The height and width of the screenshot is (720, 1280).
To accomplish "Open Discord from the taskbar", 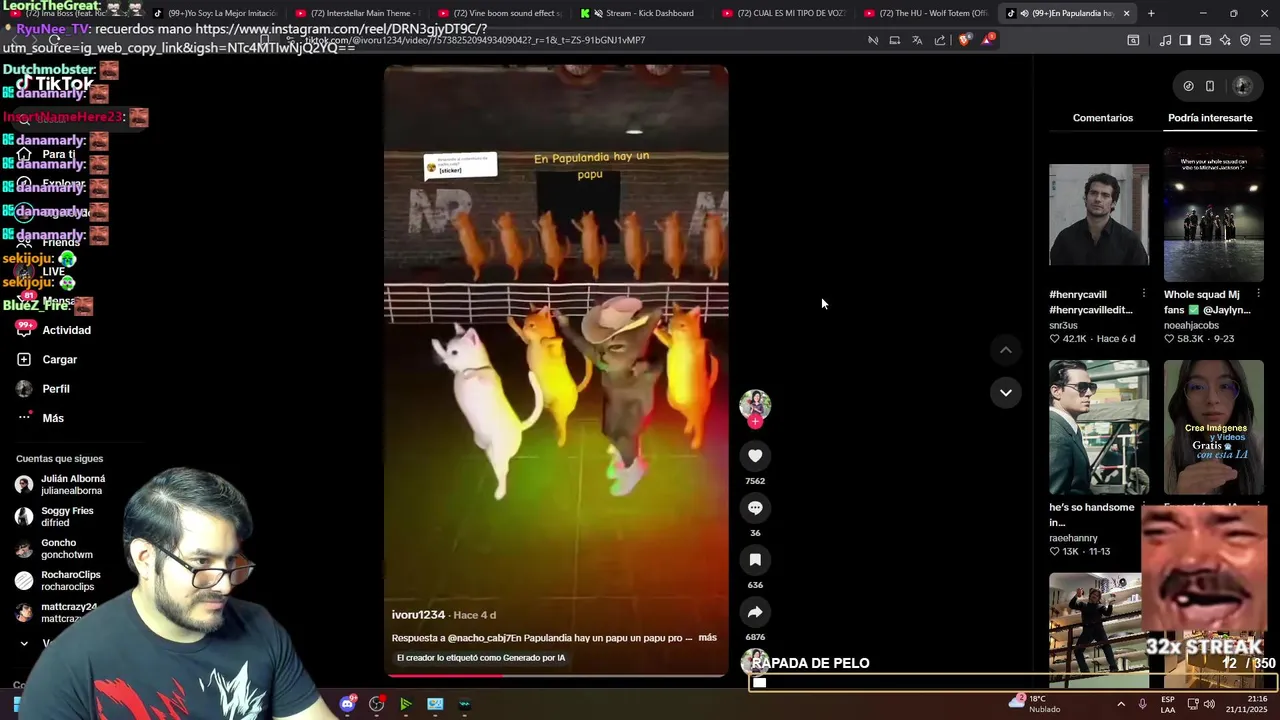I will tap(347, 704).
